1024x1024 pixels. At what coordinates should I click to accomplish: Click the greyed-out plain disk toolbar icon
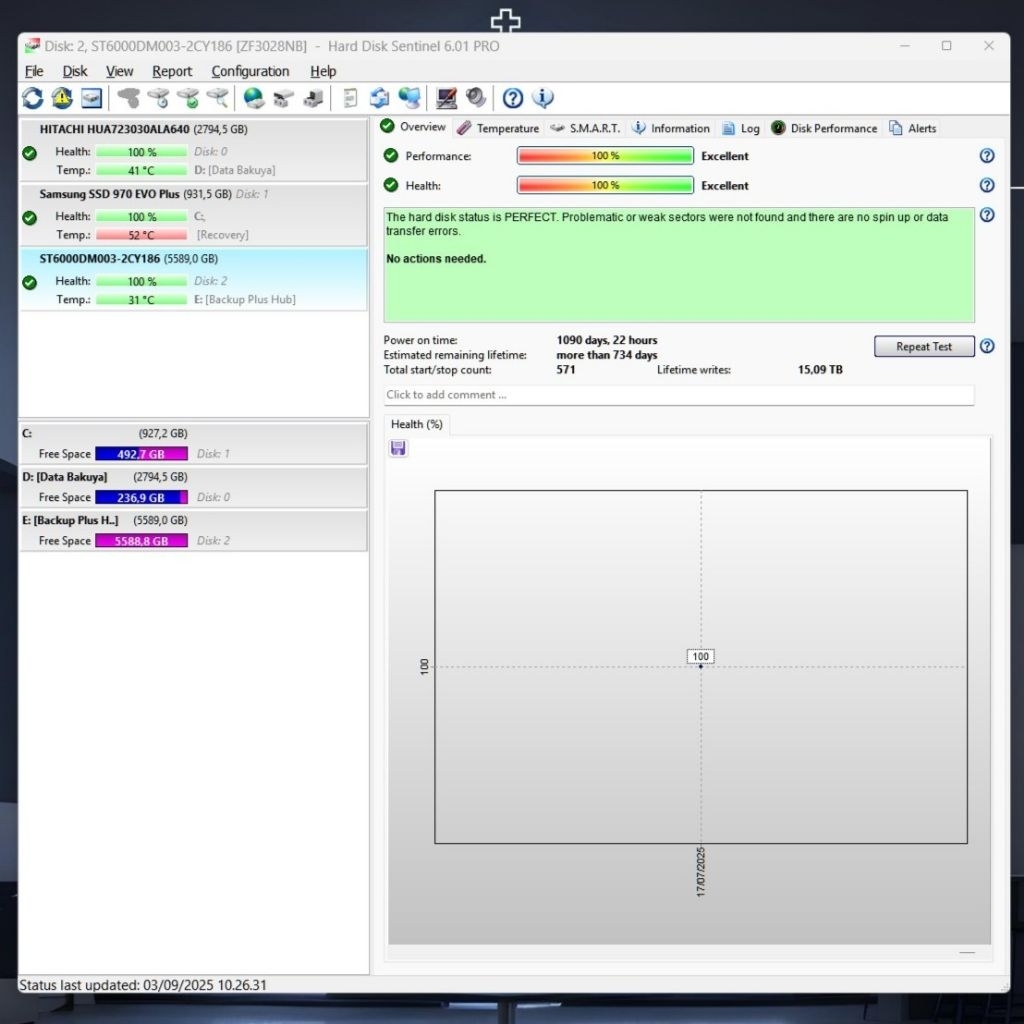pyautogui.click(x=129, y=98)
